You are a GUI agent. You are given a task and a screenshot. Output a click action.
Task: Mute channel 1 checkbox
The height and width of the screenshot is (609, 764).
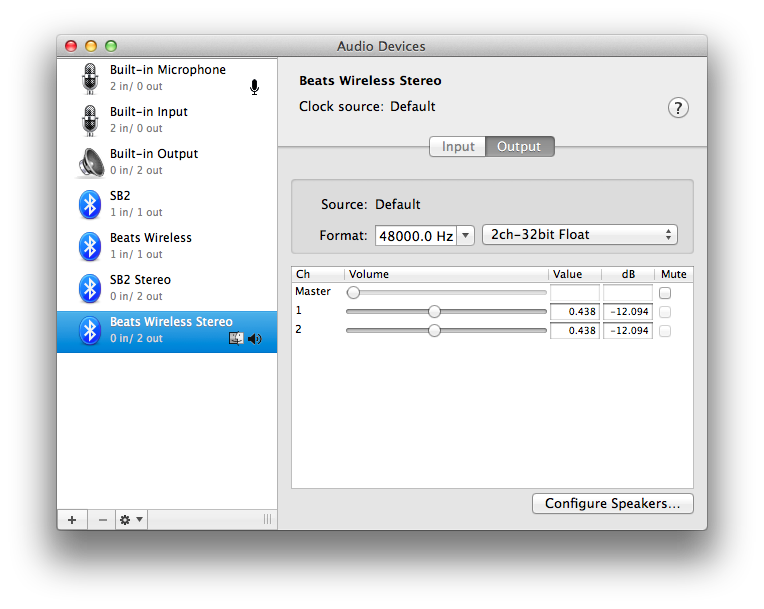665,312
